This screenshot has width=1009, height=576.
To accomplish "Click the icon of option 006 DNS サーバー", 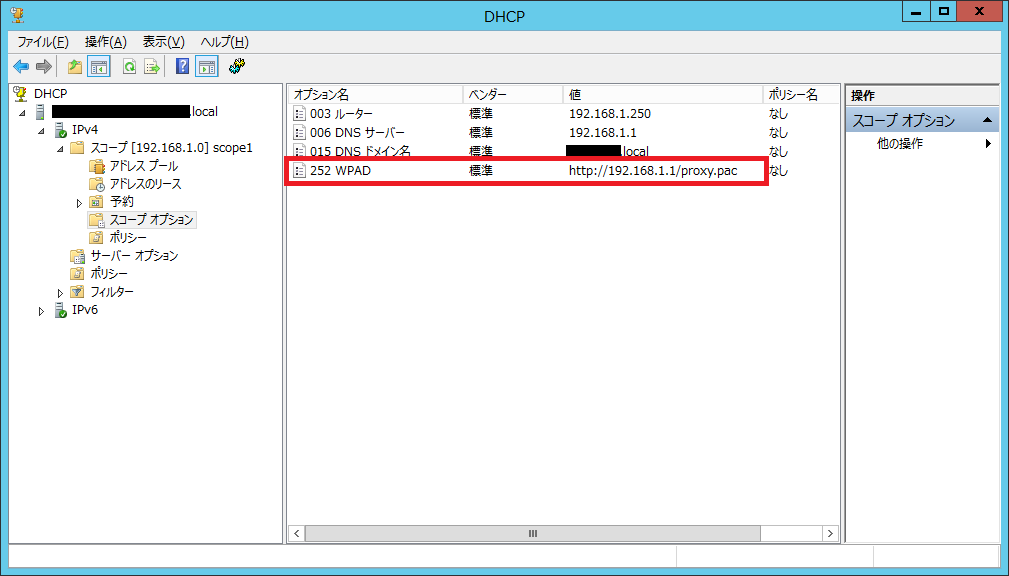I will point(299,133).
